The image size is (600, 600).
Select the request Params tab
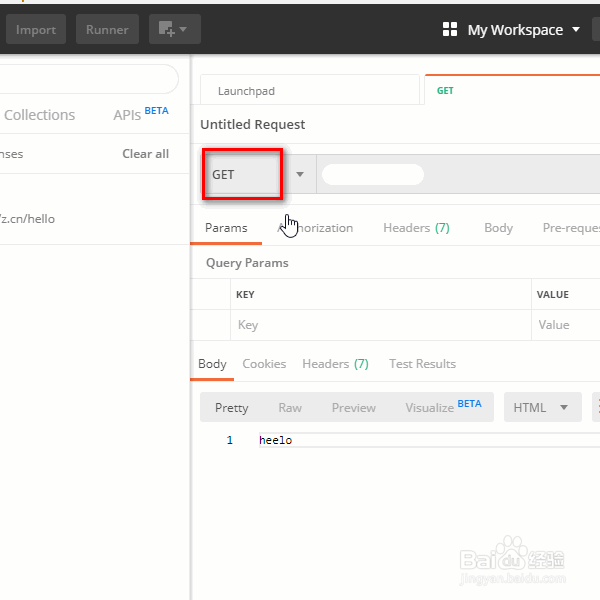pos(226,228)
